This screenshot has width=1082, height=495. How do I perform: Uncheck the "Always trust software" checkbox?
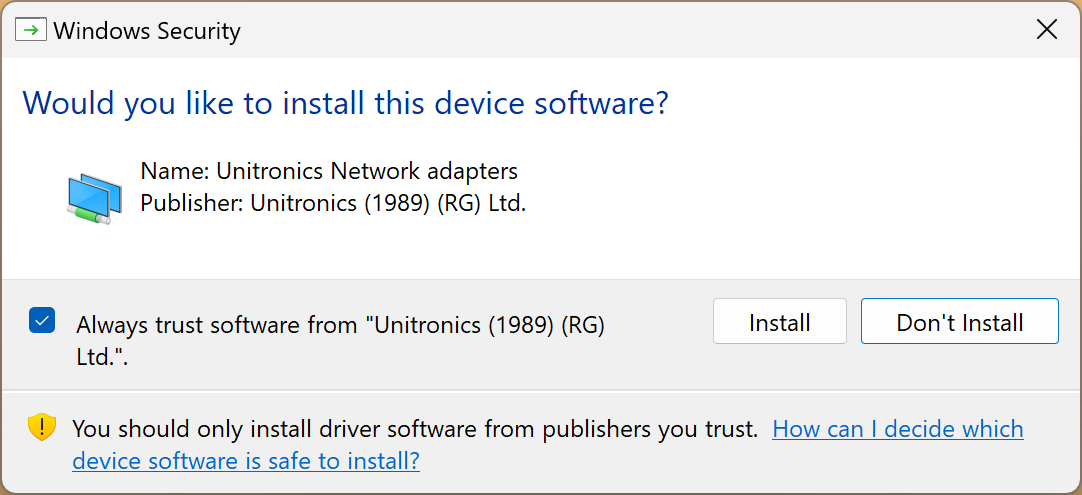click(x=42, y=321)
